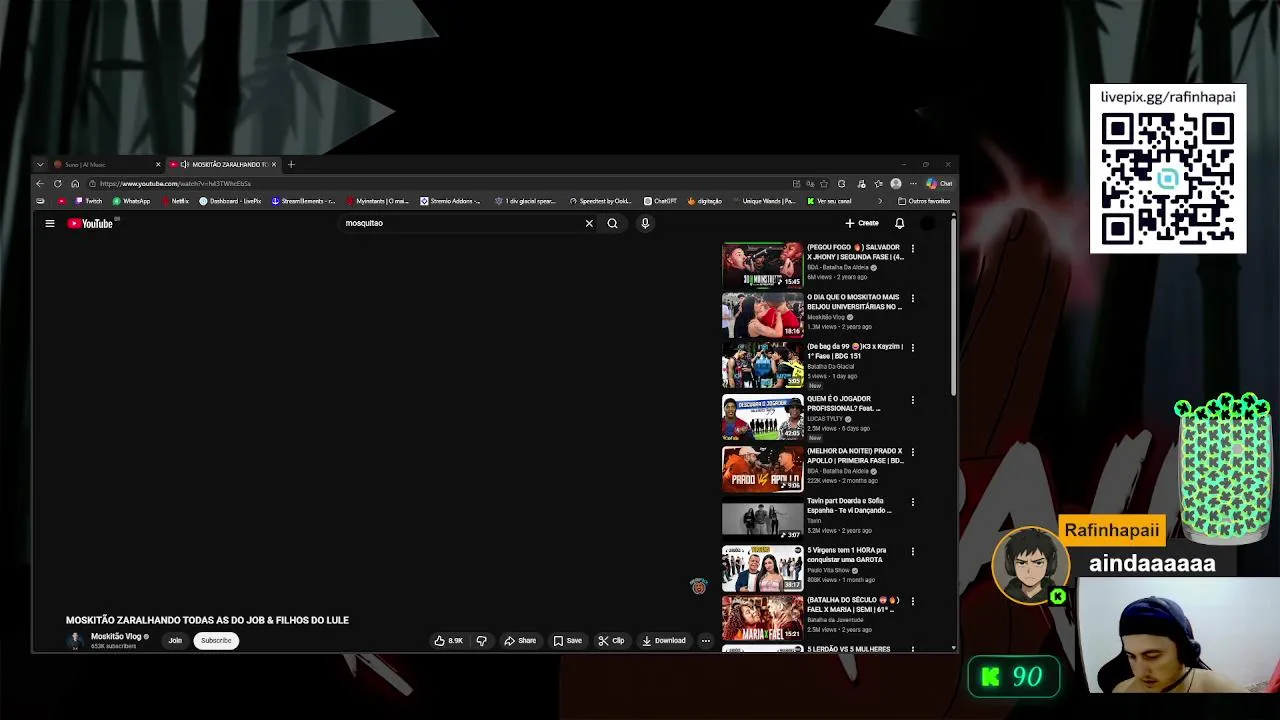Start voice search with microphone icon
Screen dimensions: 1280x720
645,224
